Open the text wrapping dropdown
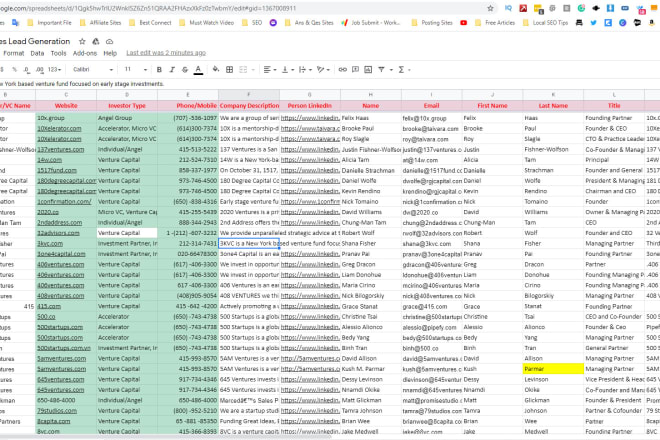The image size is (660, 440). [304, 69]
